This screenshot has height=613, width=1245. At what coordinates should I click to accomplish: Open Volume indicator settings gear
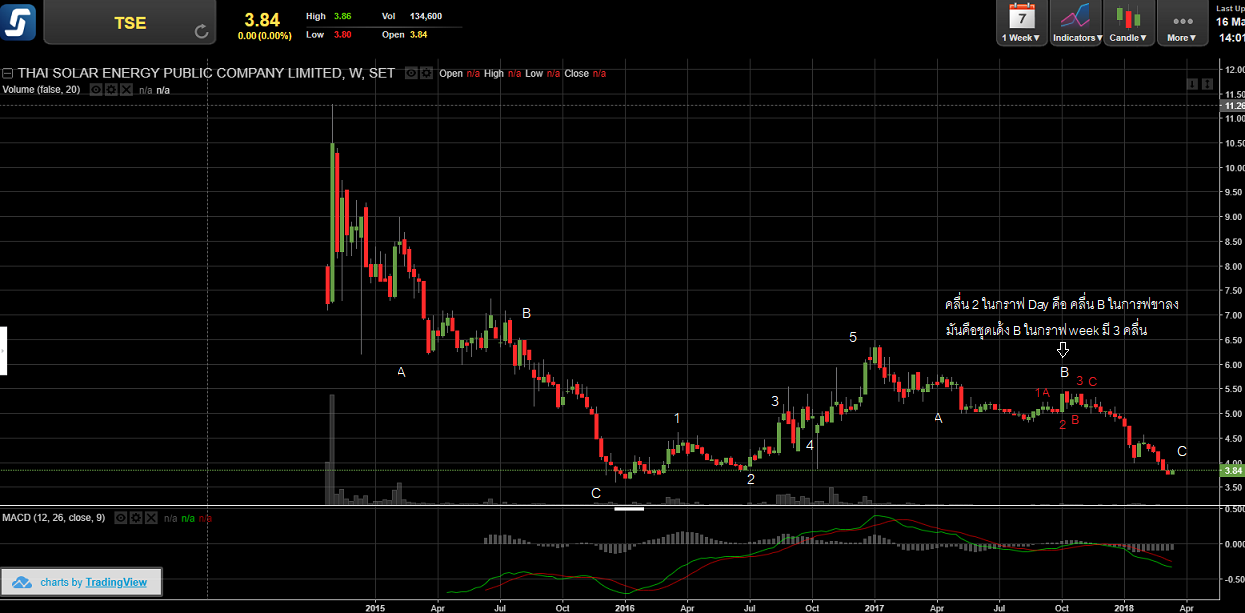pyautogui.click(x=111, y=89)
